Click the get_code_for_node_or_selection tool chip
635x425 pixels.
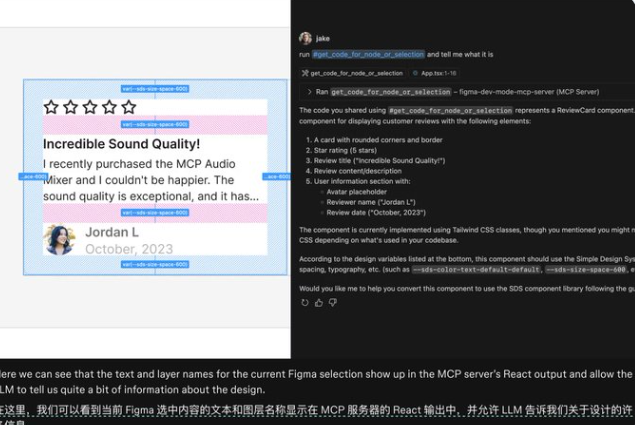coord(353,73)
